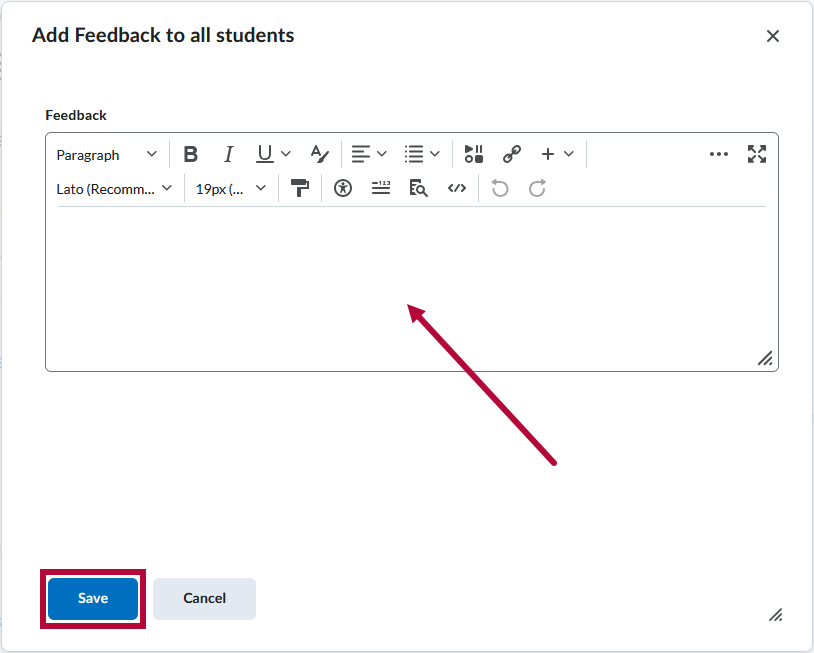Open the Lato font family dropdown
The width and height of the screenshot is (814, 653).
(114, 189)
